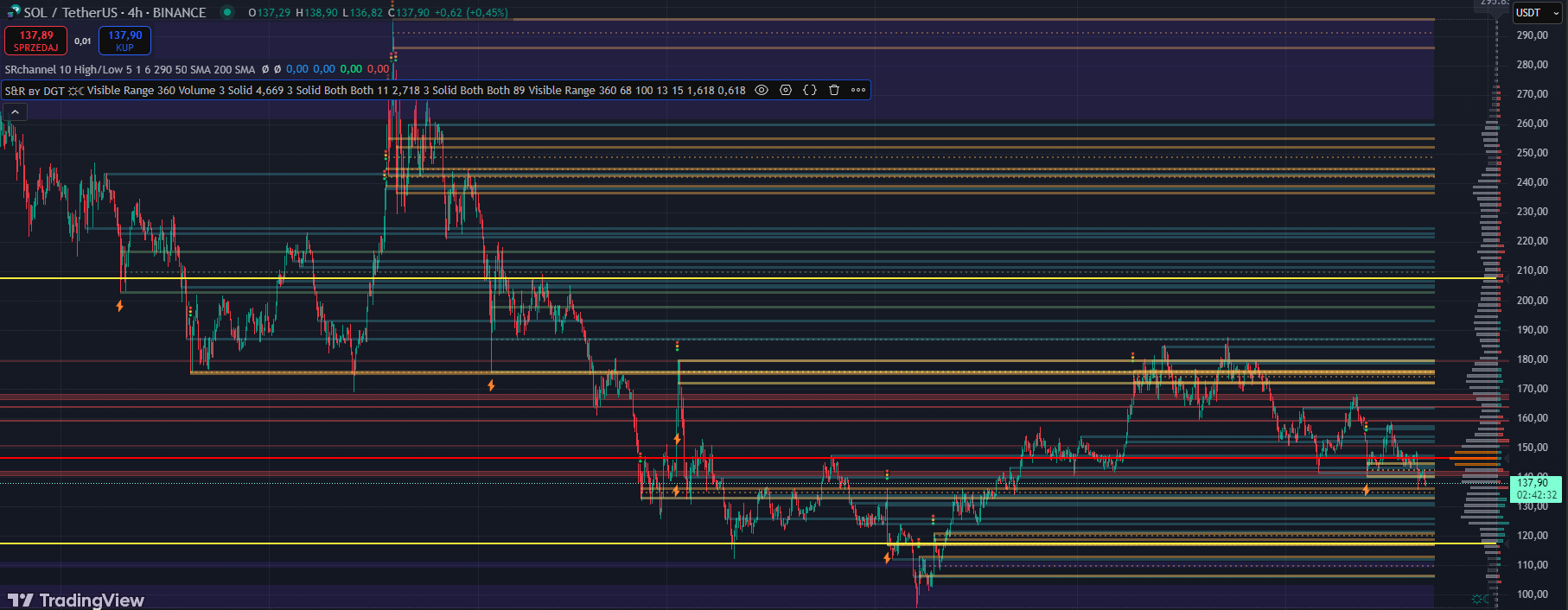Click the TradingView logo
Viewport: 1568px width, 610px height.
point(76,600)
